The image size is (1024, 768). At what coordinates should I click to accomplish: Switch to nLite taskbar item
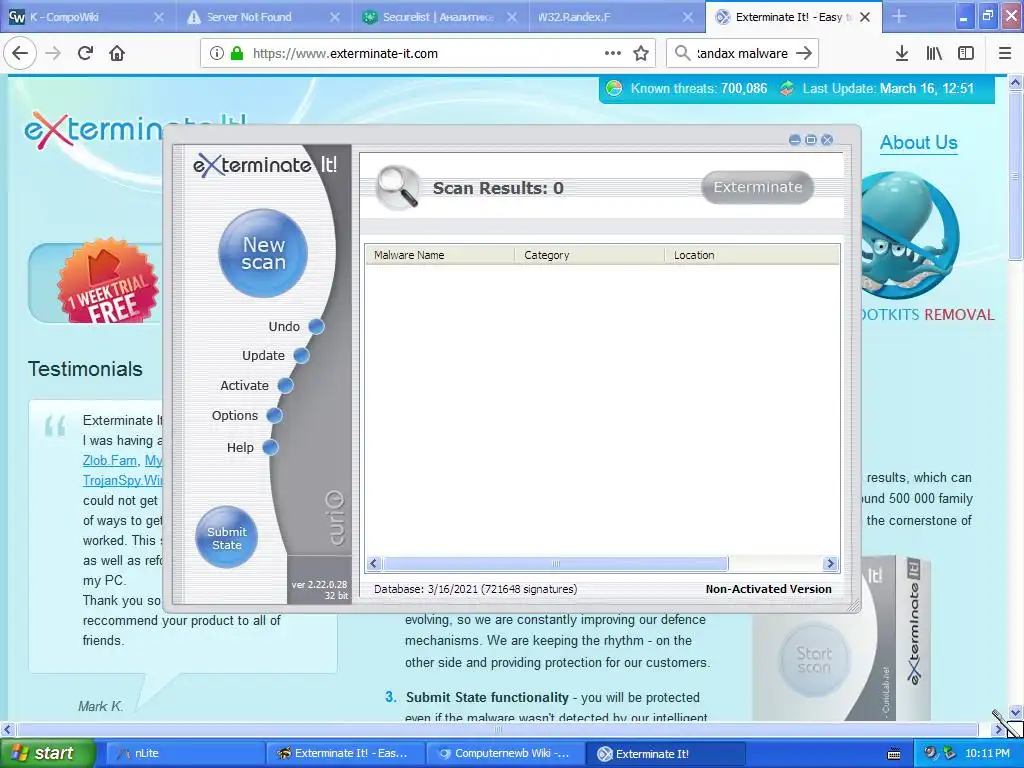point(183,753)
